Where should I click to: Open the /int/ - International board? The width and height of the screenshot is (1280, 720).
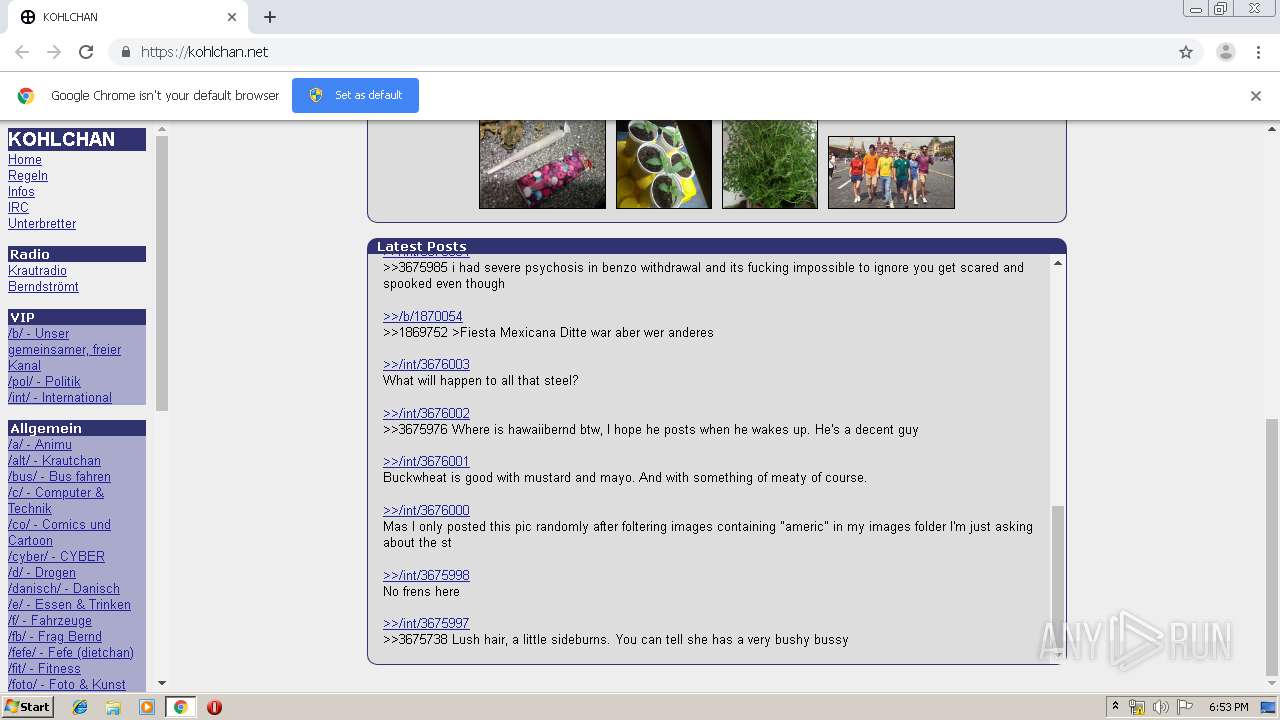(60, 398)
